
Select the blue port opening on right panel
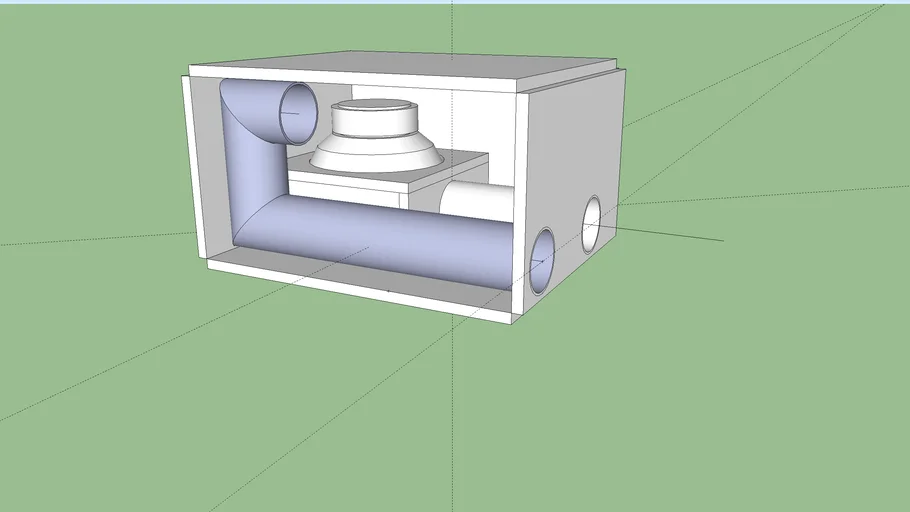click(542, 261)
